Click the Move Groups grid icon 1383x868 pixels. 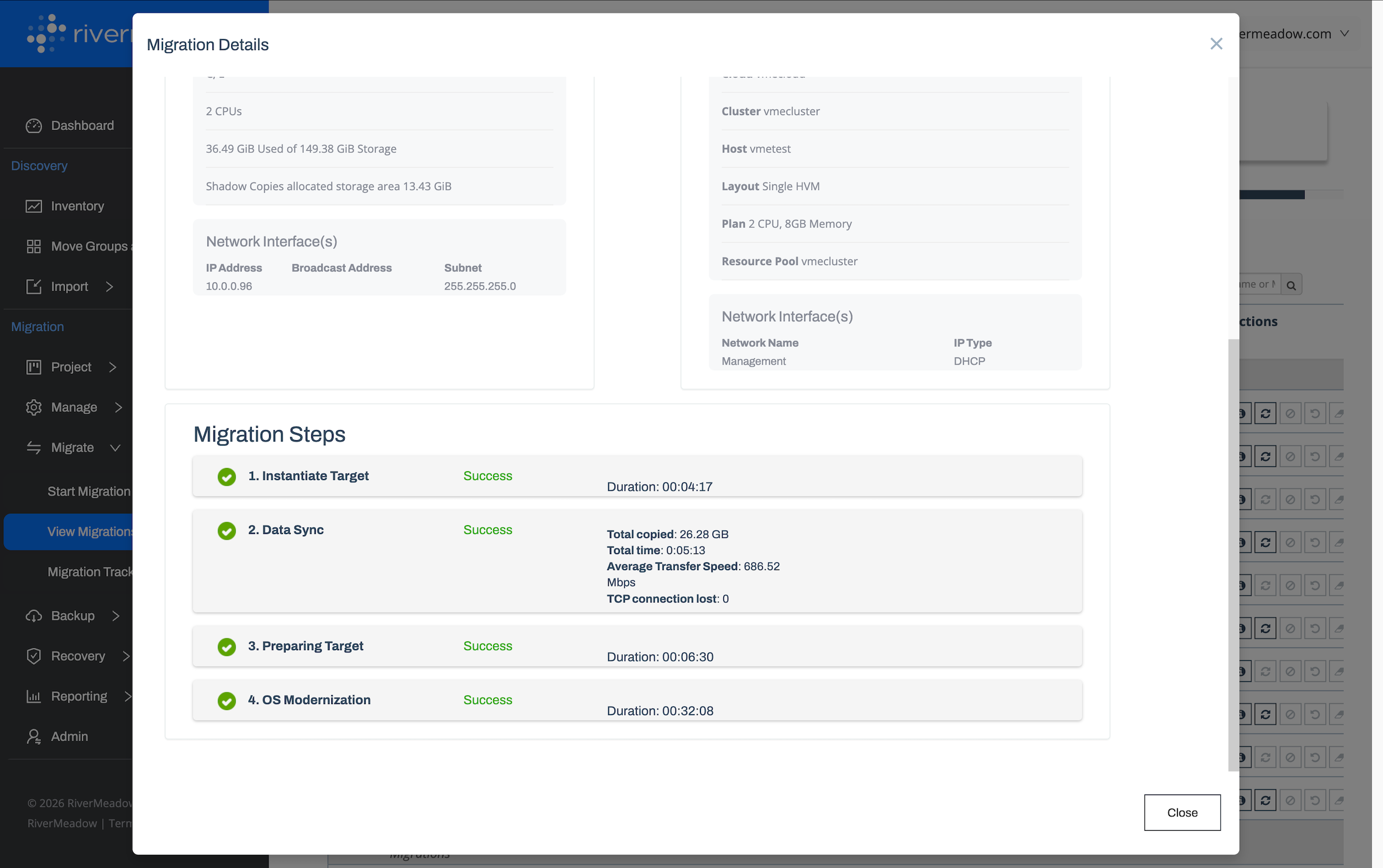pyautogui.click(x=33, y=246)
